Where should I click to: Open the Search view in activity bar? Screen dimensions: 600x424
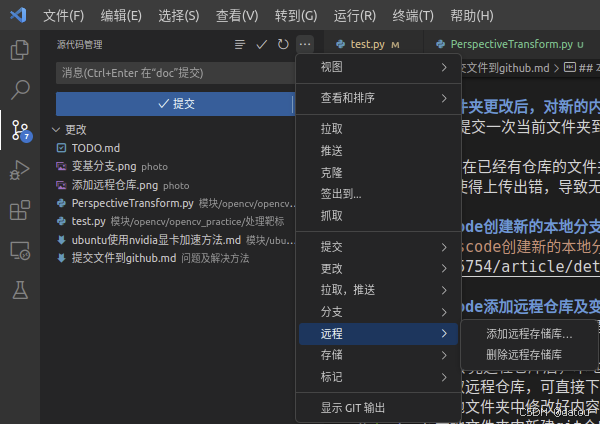(x=20, y=90)
